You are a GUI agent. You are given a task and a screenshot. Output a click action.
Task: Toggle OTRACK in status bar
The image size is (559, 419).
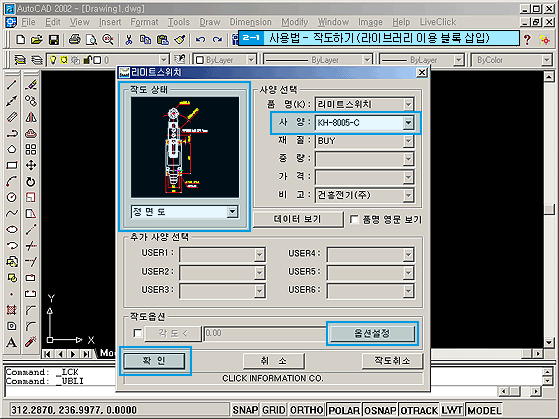pyautogui.click(x=419, y=410)
